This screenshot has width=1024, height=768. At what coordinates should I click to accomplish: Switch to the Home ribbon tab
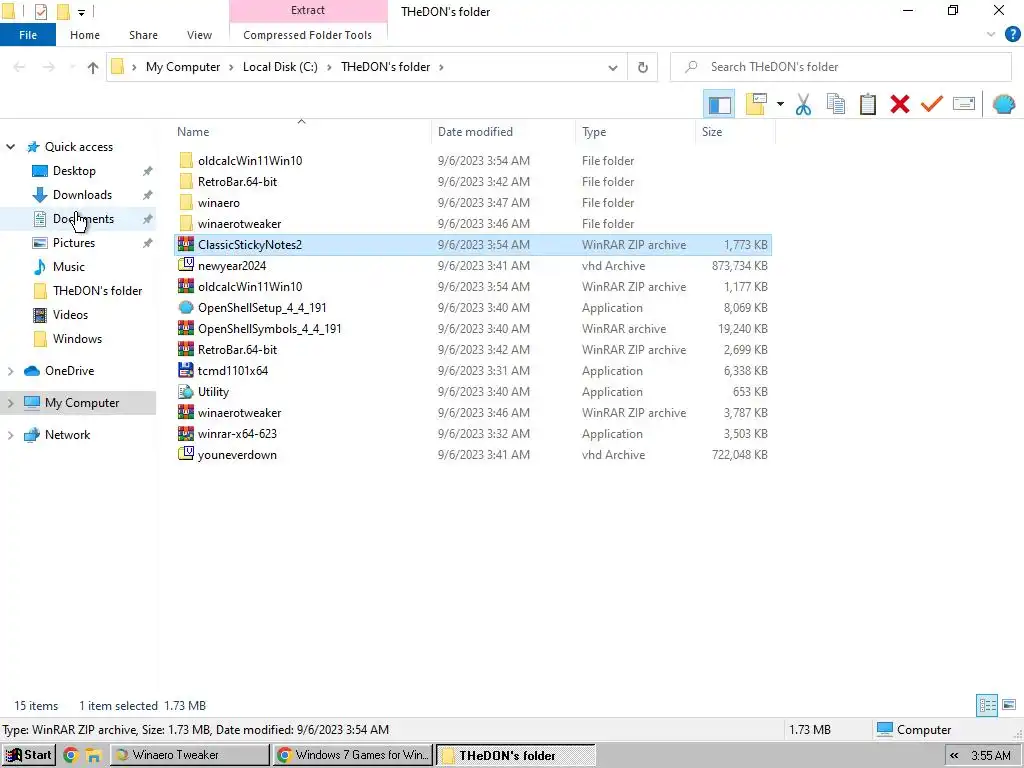tap(85, 35)
